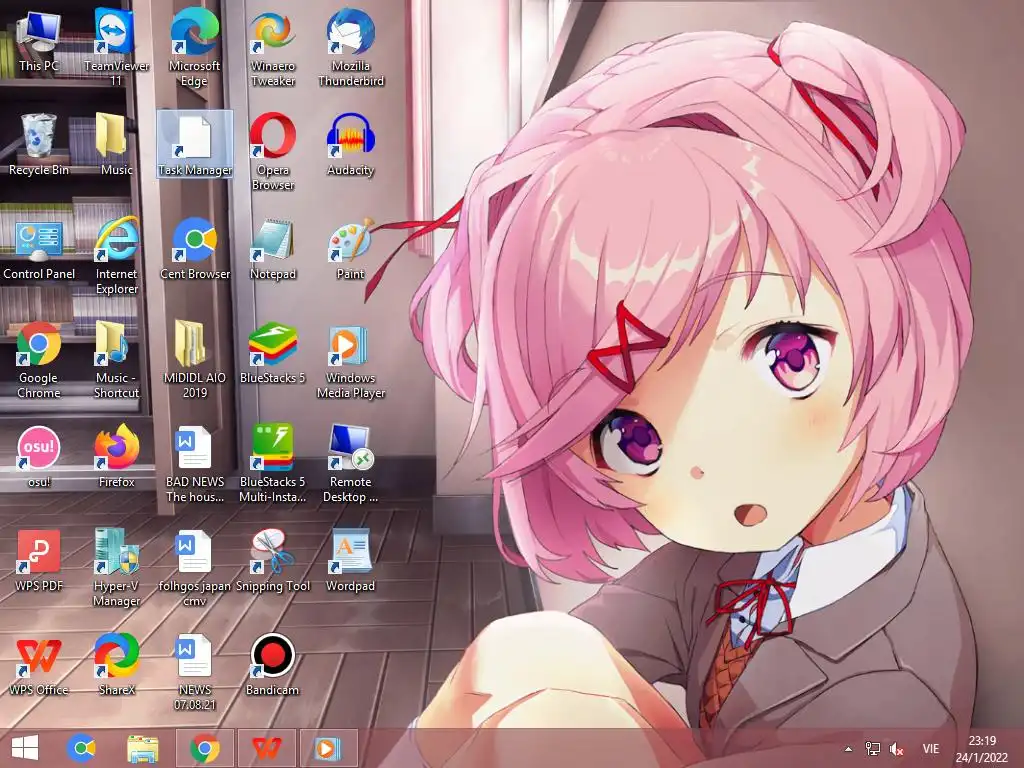The height and width of the screenshot is (768, 1024).
Task: Select the WPS PDF shortcut
Action: point(39,560)
